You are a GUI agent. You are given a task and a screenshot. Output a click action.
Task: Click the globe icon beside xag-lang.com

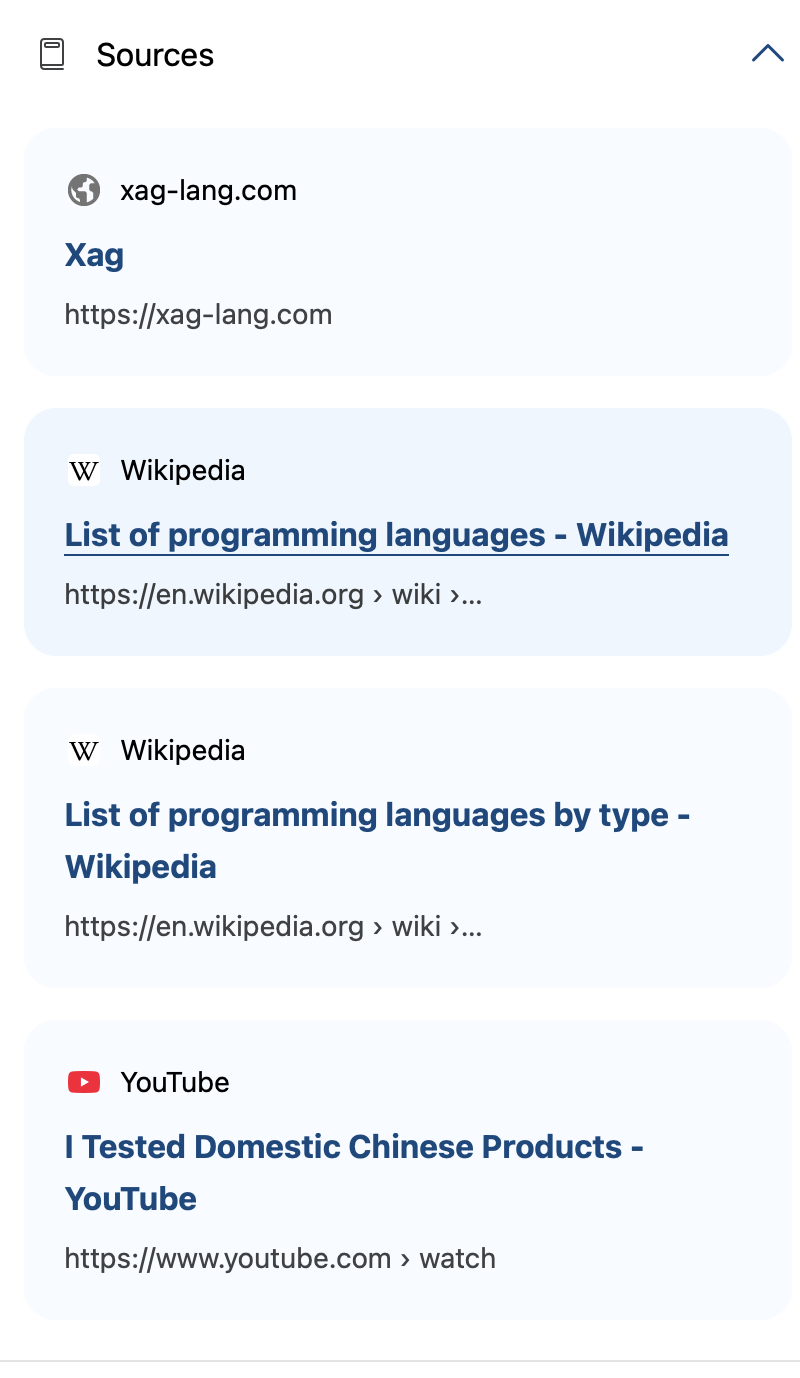coord(84,190)
